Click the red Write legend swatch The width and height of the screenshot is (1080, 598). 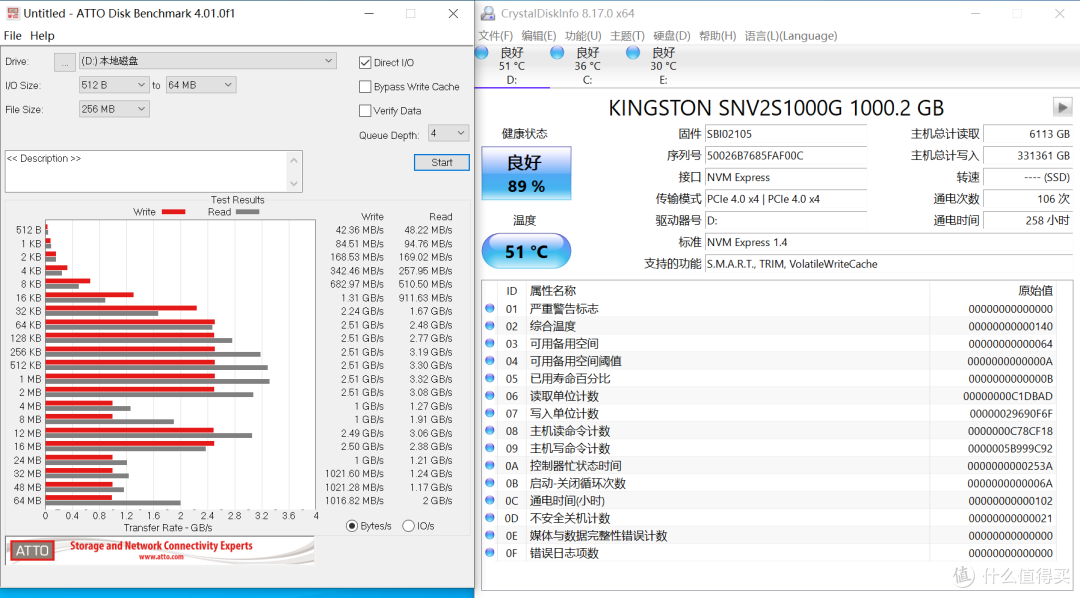(x=173, y=212)
